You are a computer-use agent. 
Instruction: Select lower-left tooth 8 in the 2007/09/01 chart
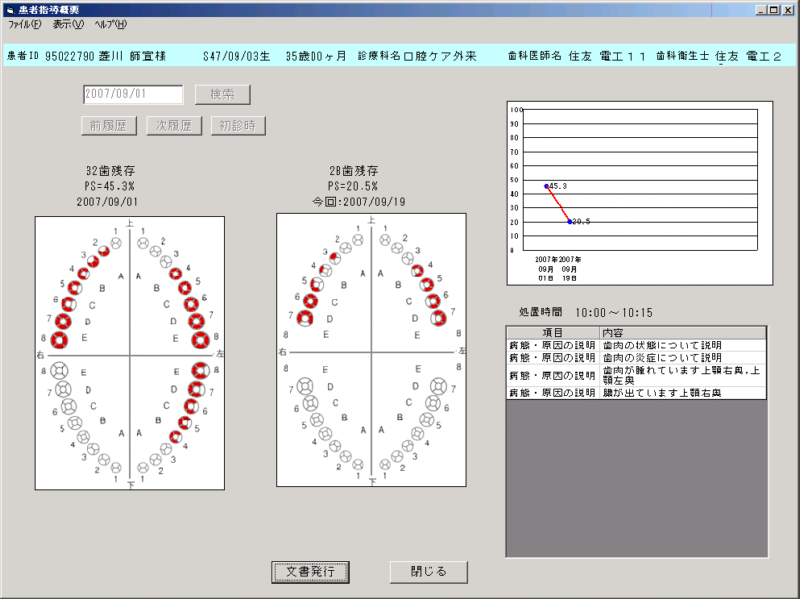[x=201, y=369]
